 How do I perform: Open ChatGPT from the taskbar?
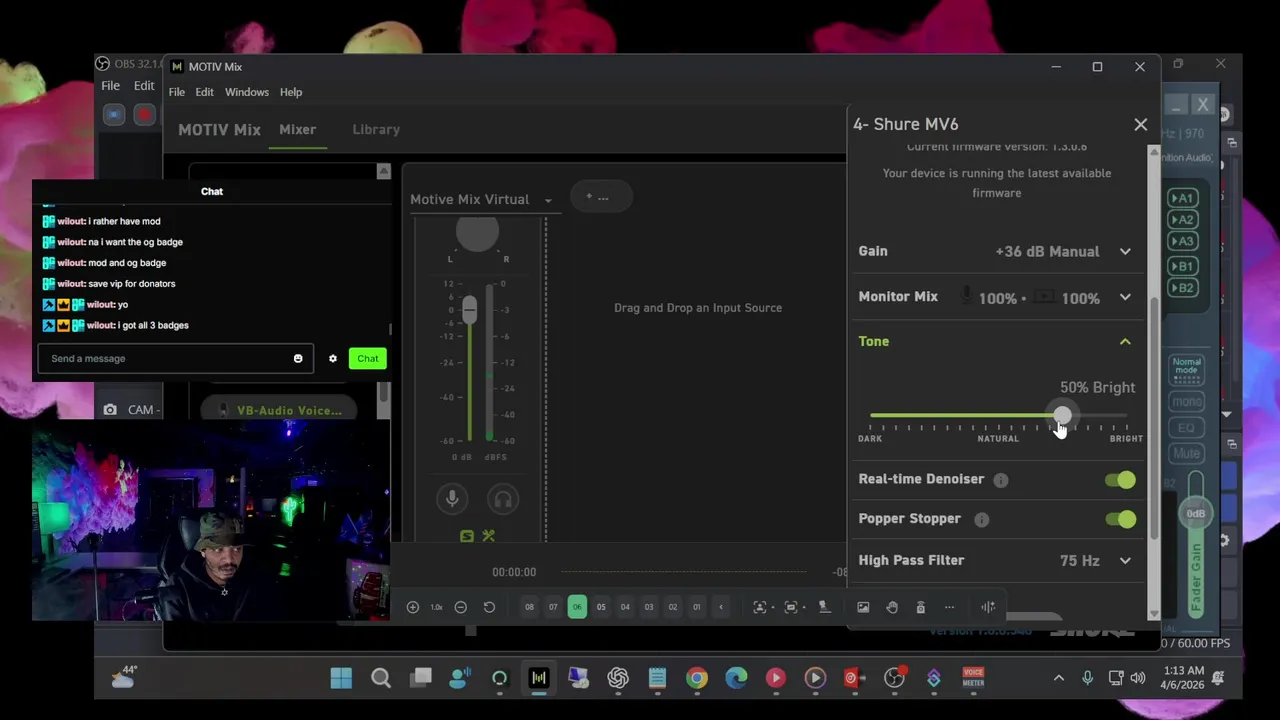coord(618,678)
